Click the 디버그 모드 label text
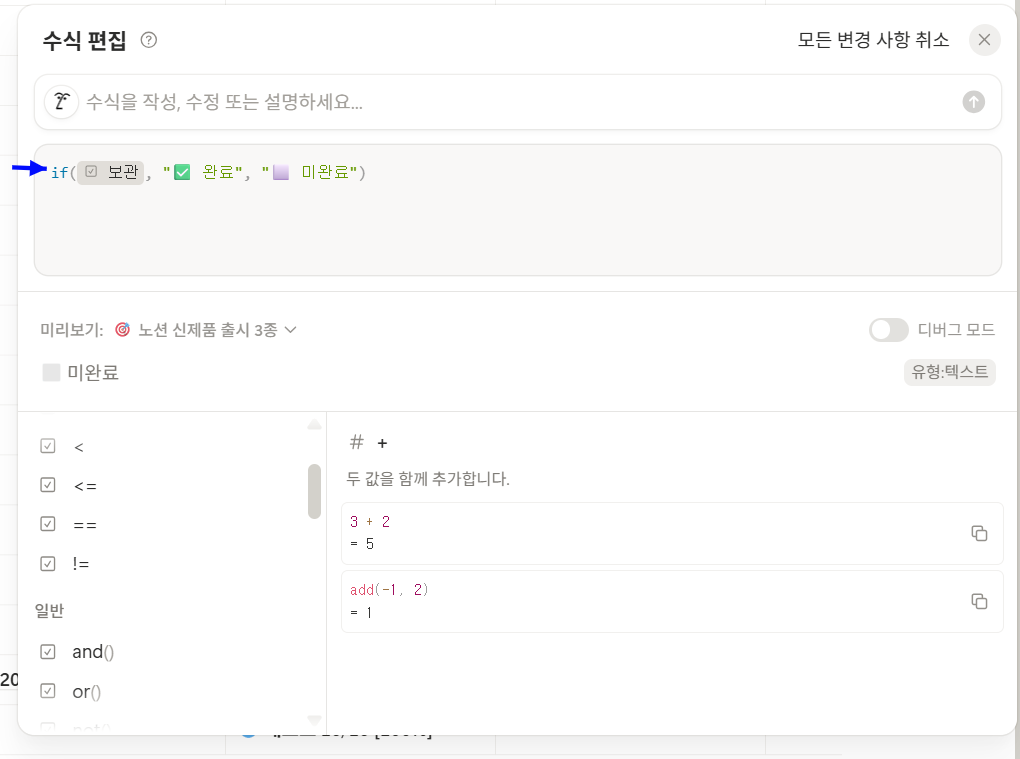This screenshot has height=759, width=1020. coord(956,330)
